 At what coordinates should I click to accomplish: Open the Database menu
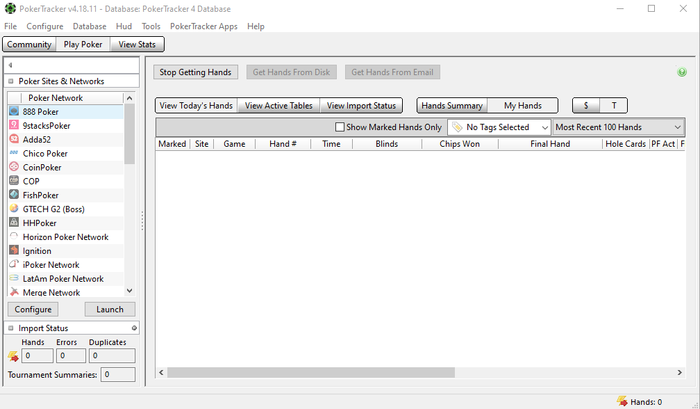(x=89, y=26)
